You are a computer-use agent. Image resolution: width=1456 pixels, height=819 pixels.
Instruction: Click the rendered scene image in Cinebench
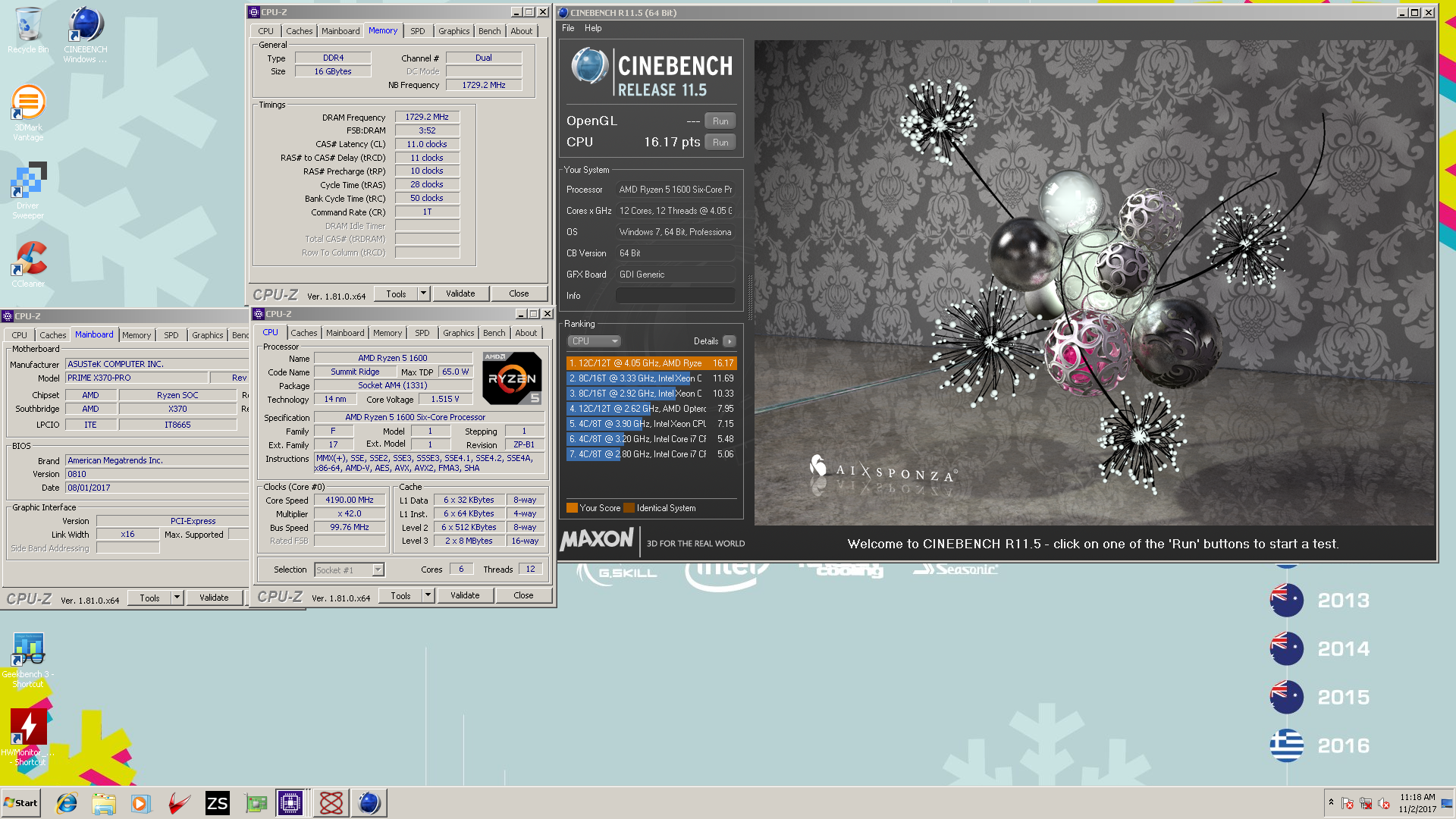tap(1094, 282)
